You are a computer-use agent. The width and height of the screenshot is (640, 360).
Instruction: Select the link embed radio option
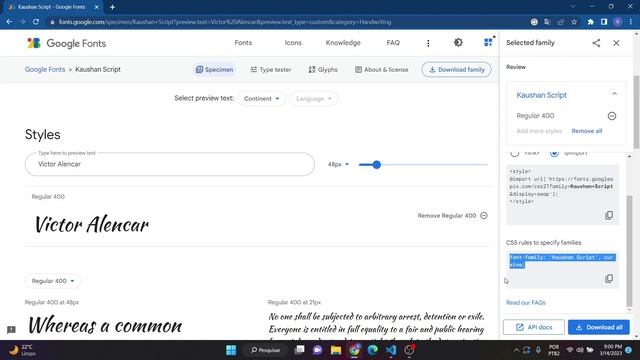coord(515,153)
